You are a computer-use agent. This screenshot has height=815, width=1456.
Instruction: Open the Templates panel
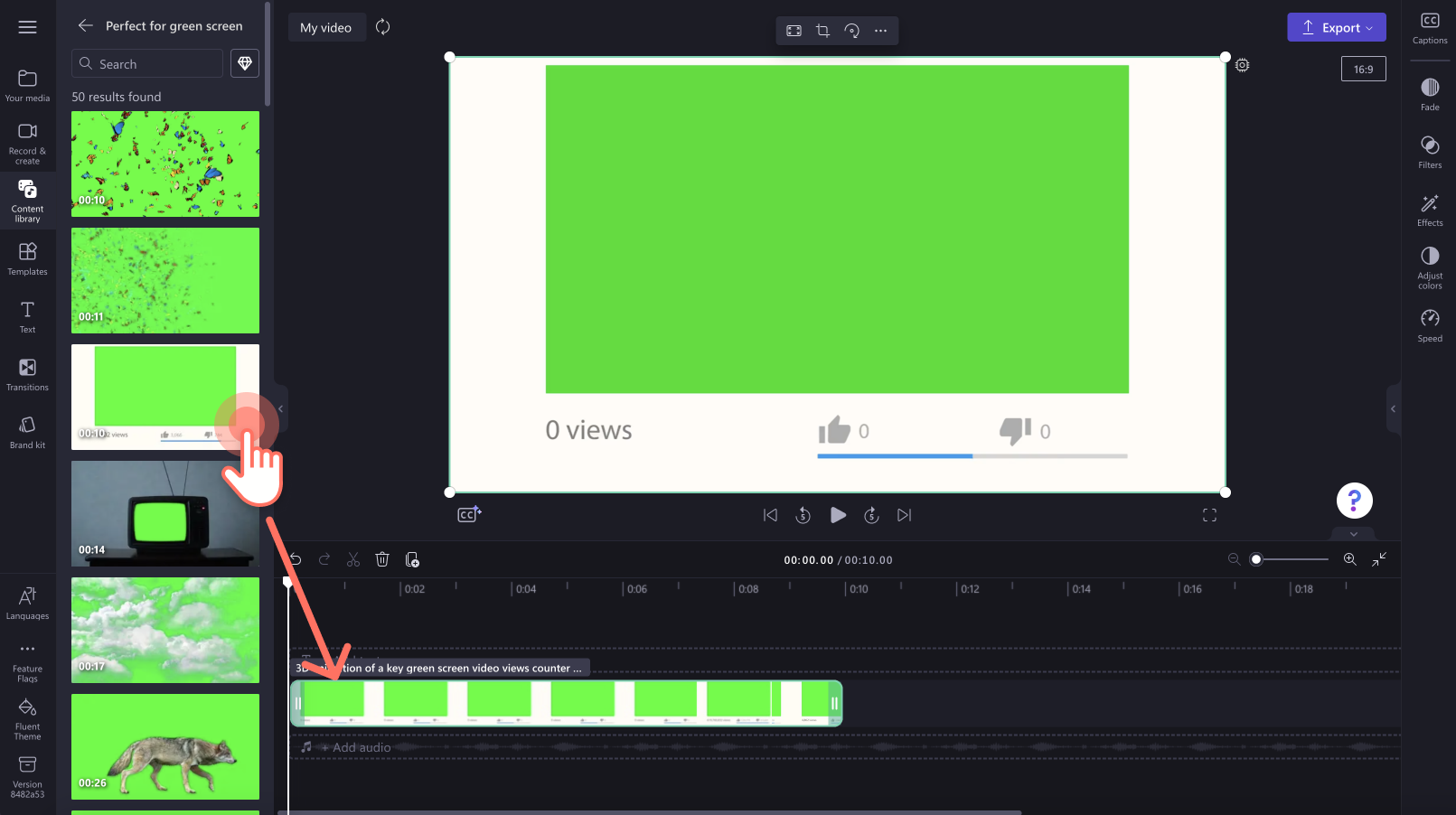tap(27, 258)
